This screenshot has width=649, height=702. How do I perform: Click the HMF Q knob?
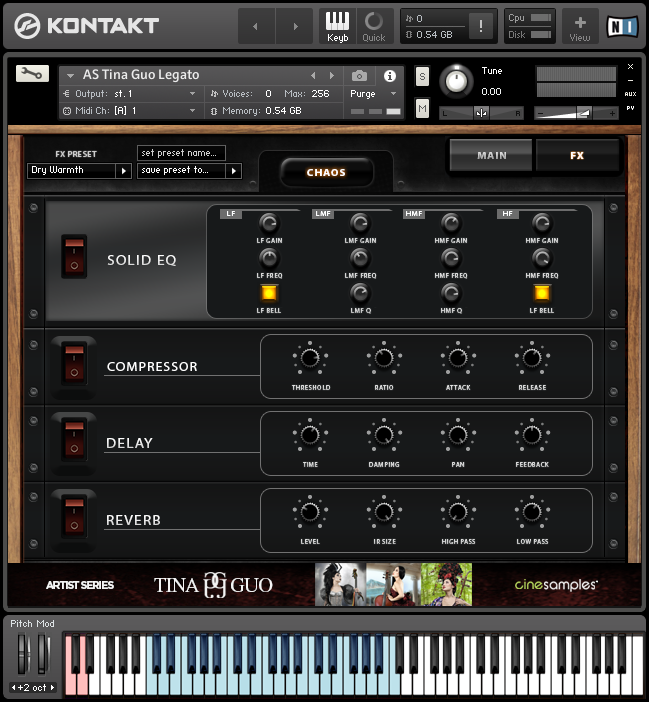[x=451, y=294]
